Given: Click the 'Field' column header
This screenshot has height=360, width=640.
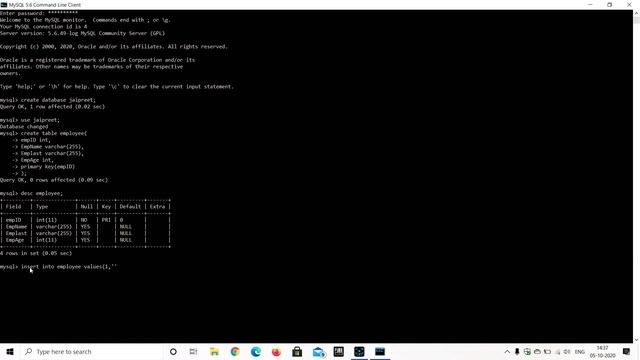Looking at the screenshot, I should (13, 207).
